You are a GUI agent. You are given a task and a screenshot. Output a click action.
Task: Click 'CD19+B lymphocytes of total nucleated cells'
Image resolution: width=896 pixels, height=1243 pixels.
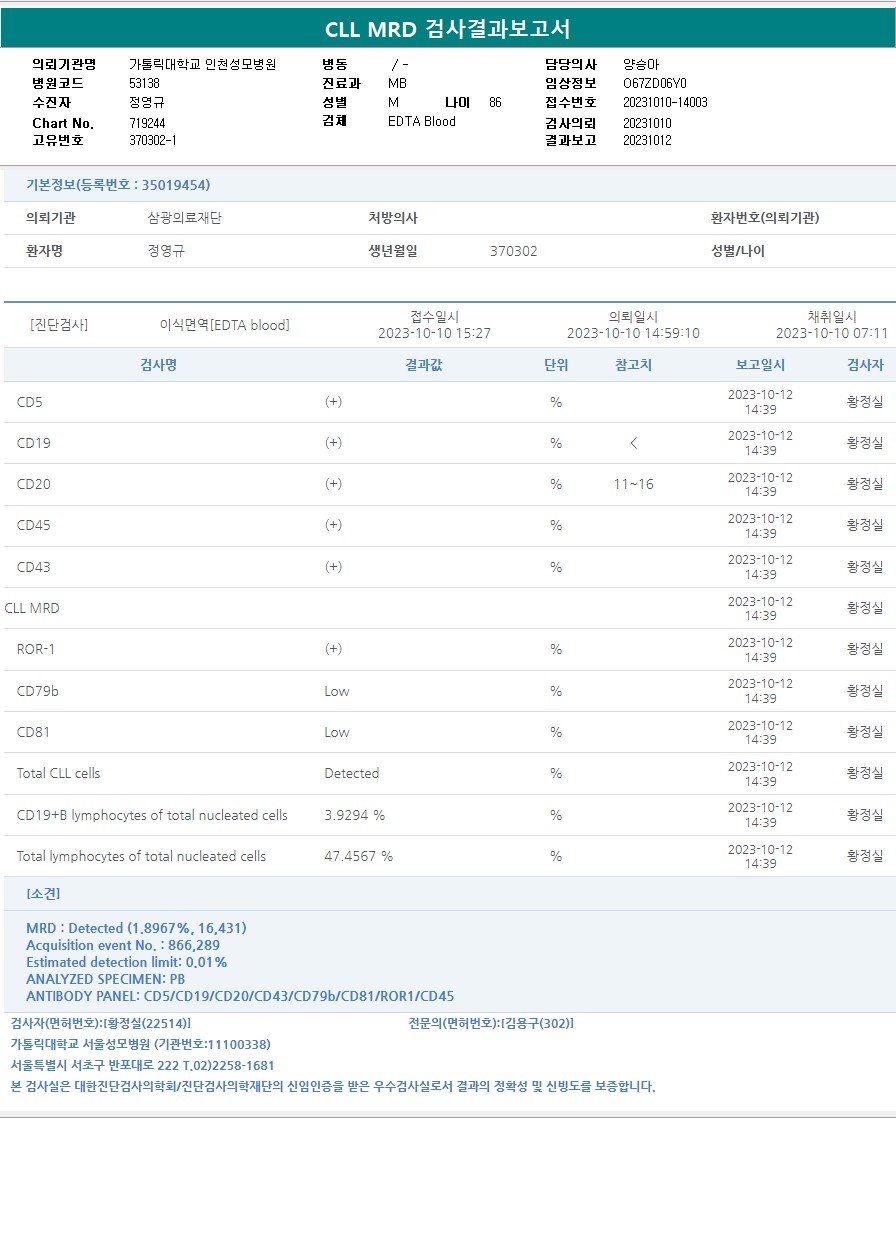(152, 815)
